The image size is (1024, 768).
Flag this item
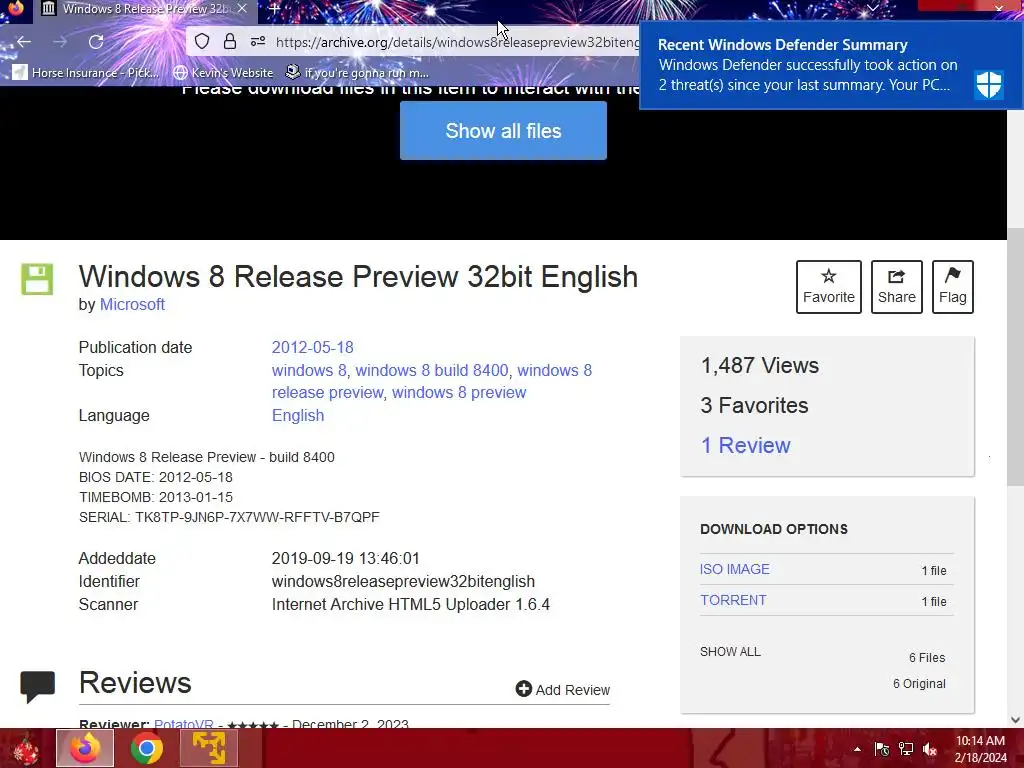pyautogui.click(x=953, y=287)
